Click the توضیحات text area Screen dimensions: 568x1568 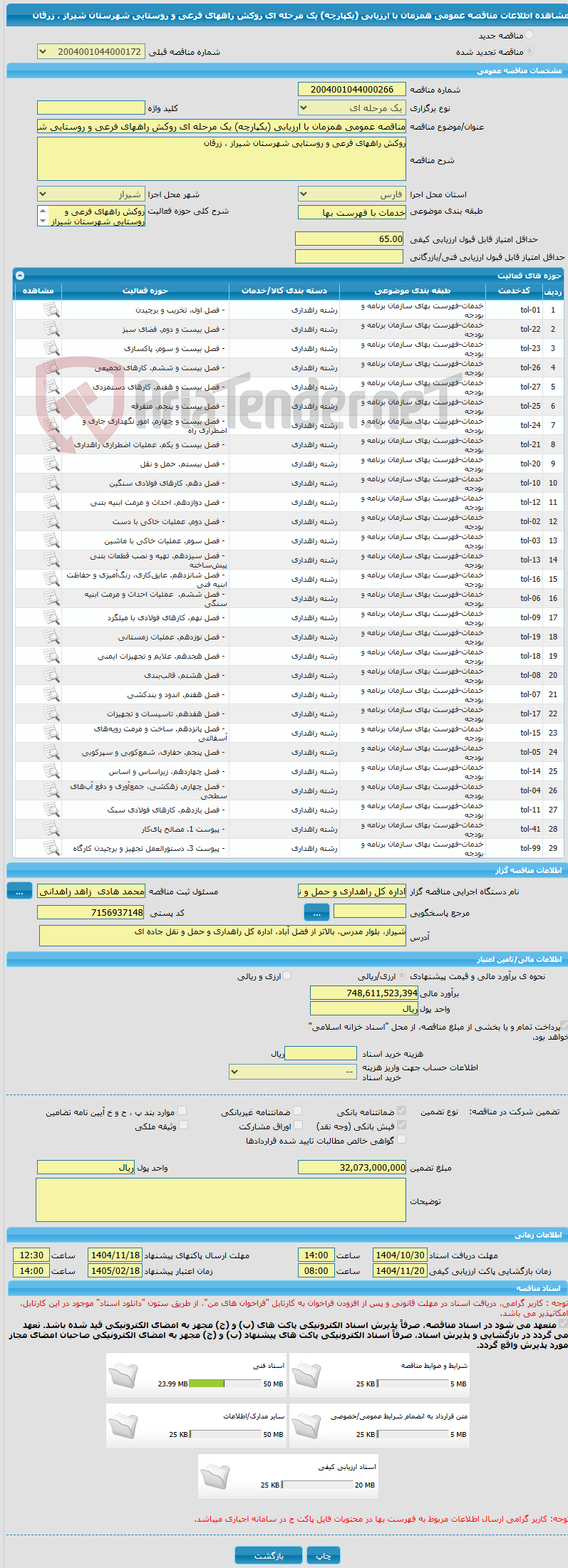point(222,1200)
